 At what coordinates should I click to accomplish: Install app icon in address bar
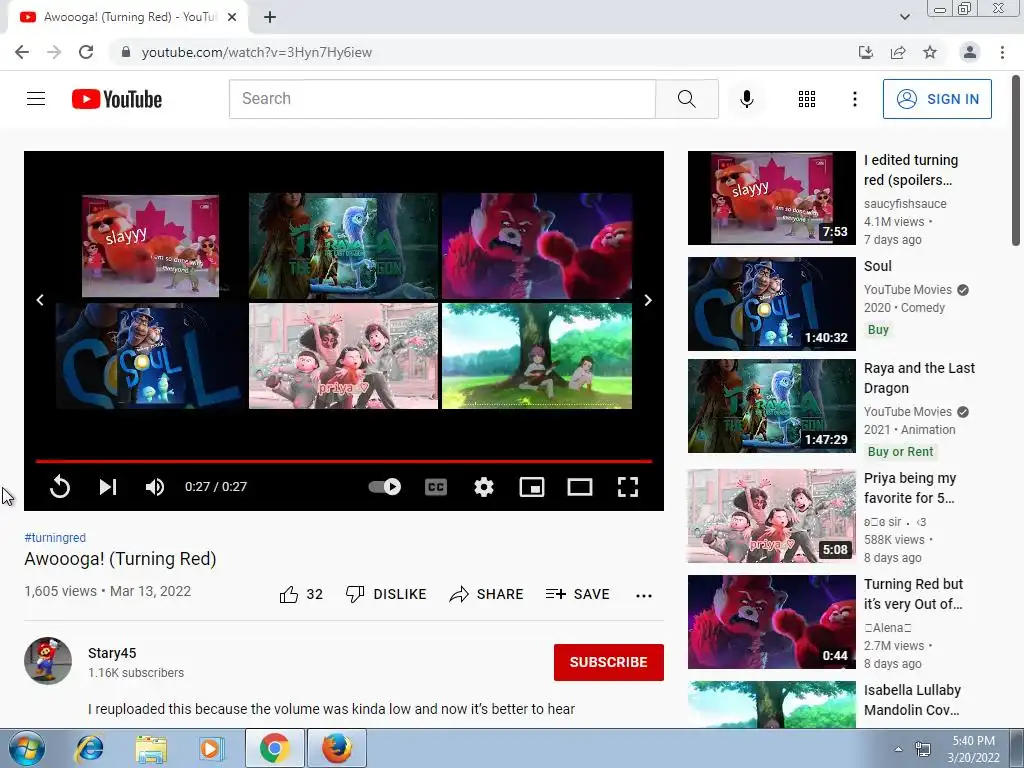[866, 52]
